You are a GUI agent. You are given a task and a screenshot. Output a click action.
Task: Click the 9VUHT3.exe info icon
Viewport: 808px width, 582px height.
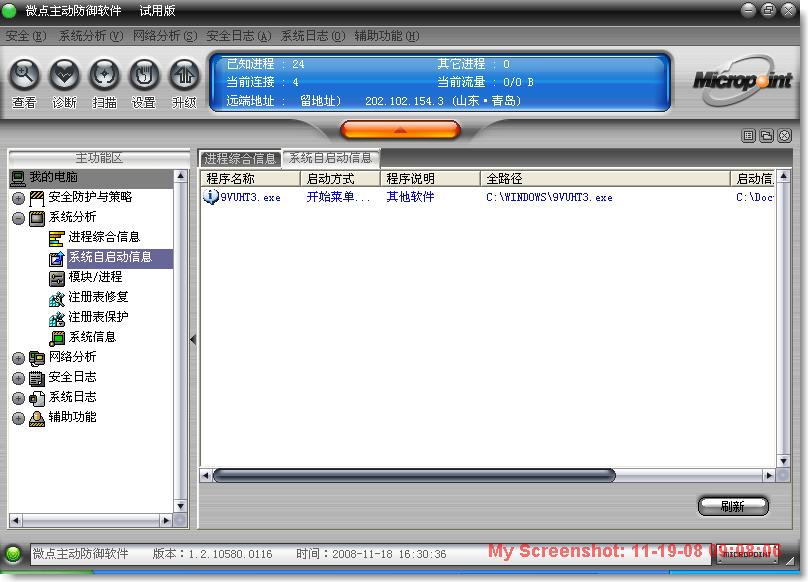[210, 196]
